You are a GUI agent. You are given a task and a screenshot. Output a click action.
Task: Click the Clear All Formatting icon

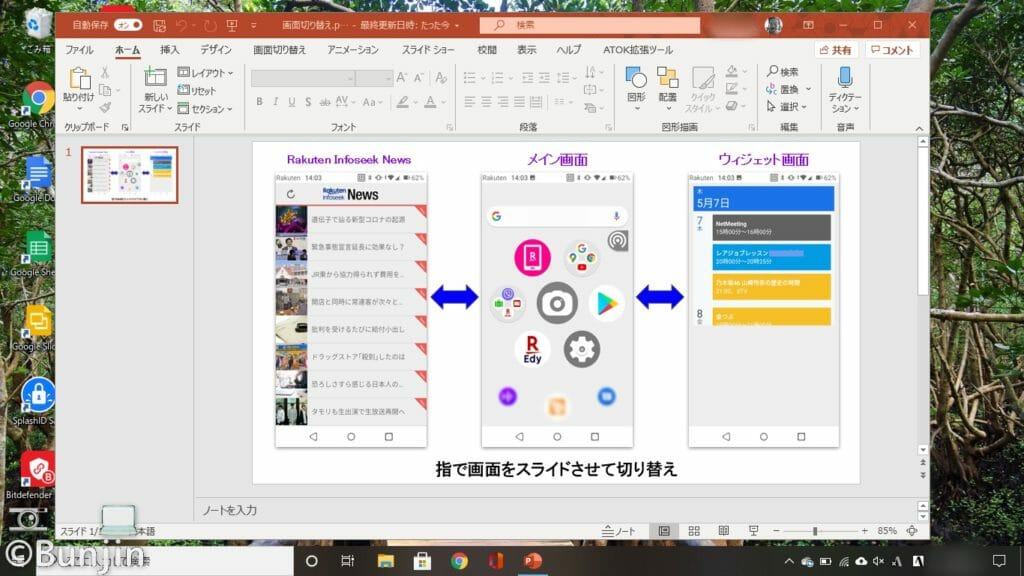[441, 78]
